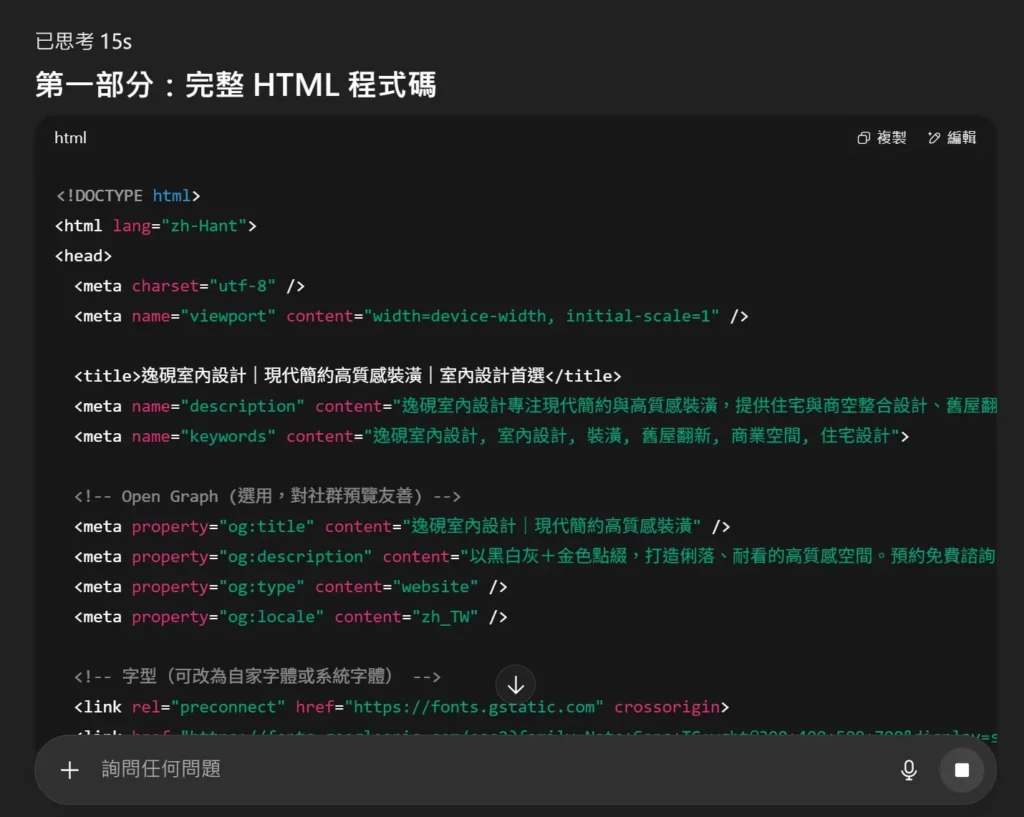1024x817 pixels.
Task: Click the utf-8 charset value in code
Action: click(242, 286)
